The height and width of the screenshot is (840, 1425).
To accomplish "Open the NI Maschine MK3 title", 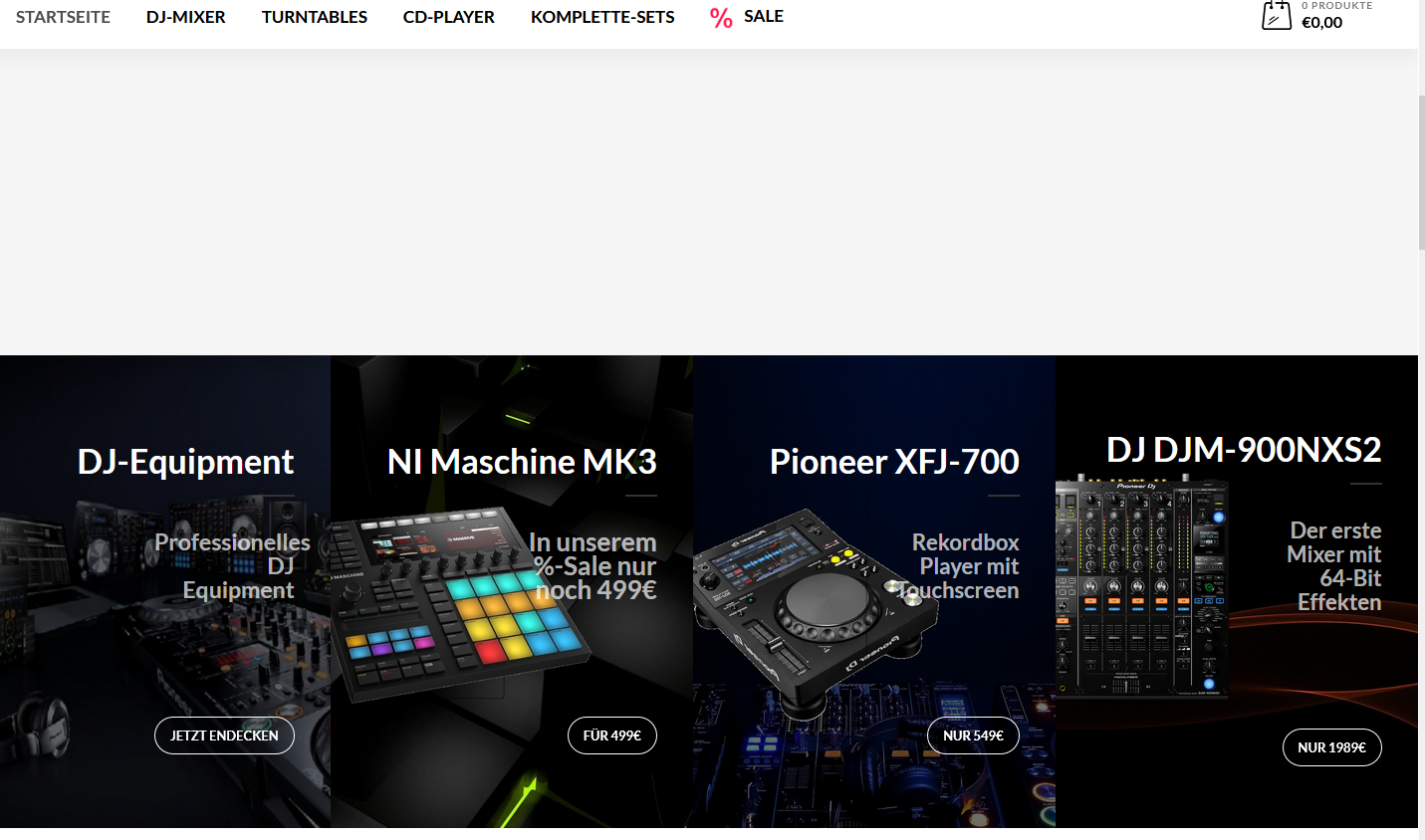I will click(522, 462).
